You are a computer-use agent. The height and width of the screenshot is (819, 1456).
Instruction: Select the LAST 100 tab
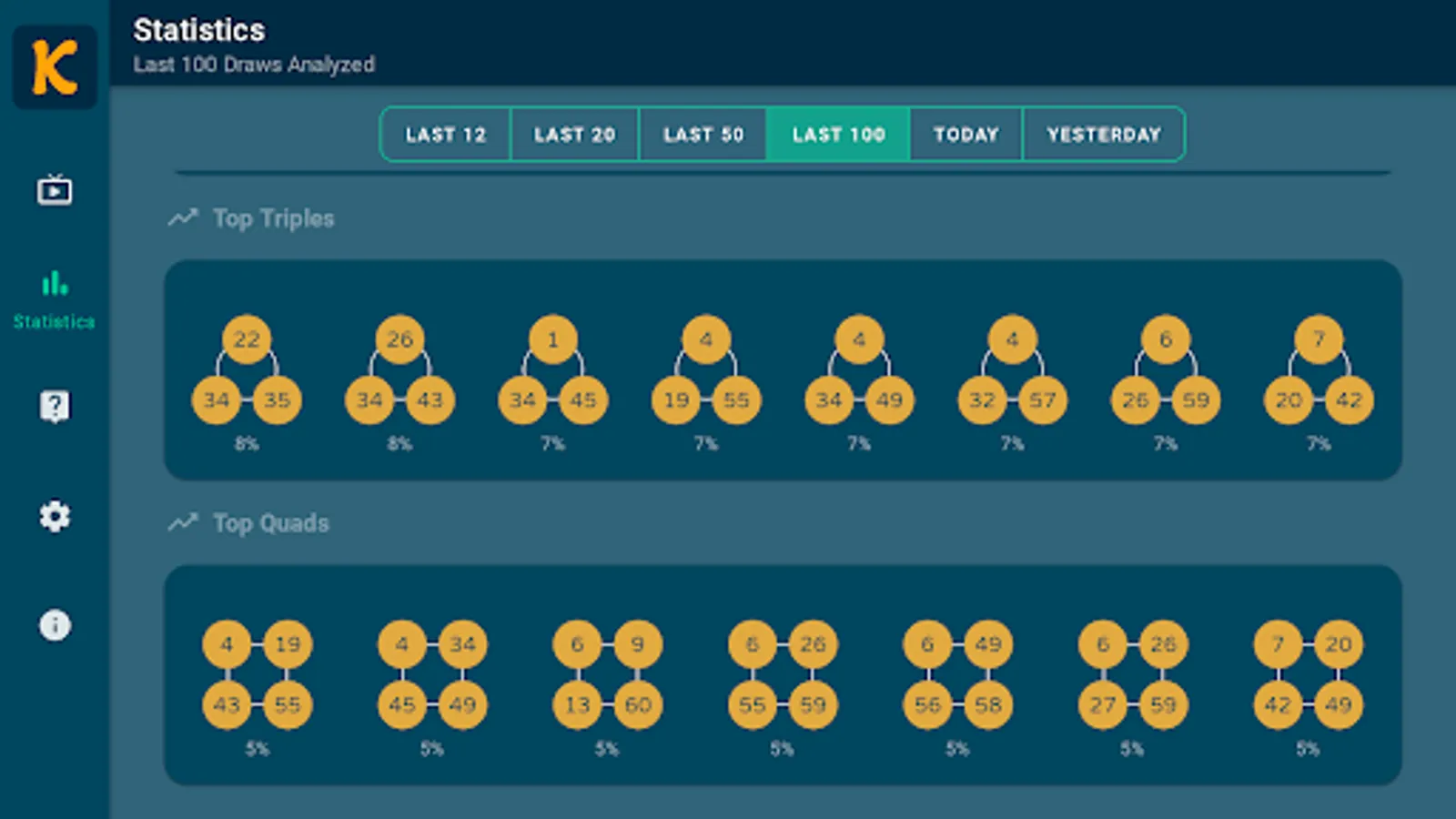838,135
